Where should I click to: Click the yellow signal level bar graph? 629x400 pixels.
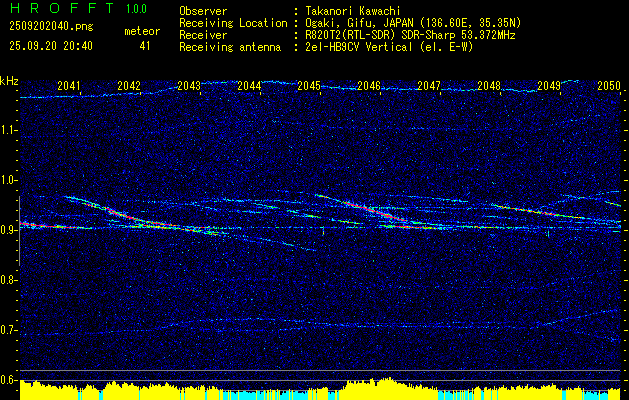tap(320, 389)
